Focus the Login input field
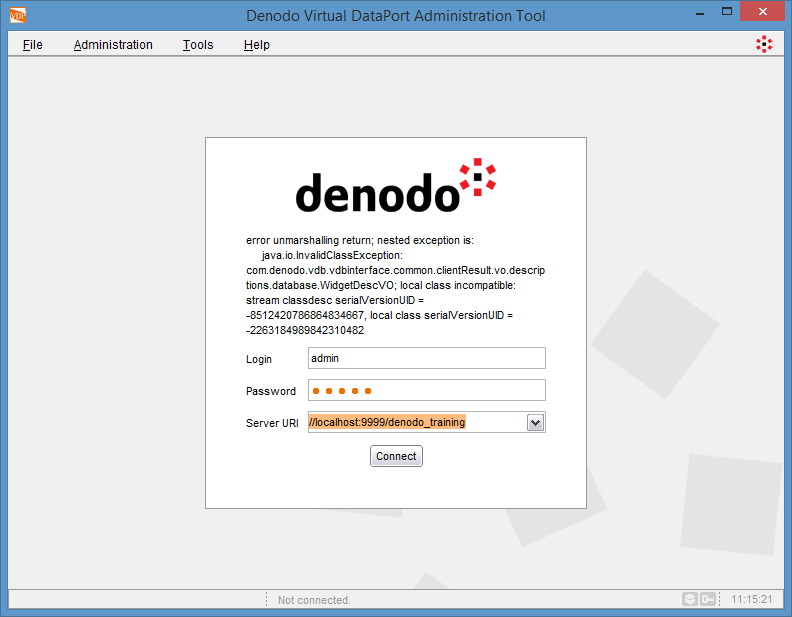792x617 pixels. tap(427, 358)
